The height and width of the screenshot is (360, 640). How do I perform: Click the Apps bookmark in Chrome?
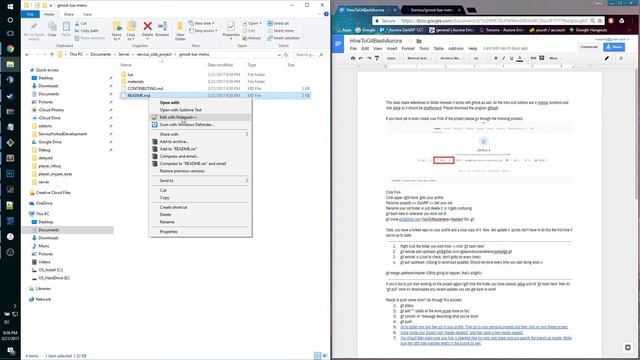(343, 30)
